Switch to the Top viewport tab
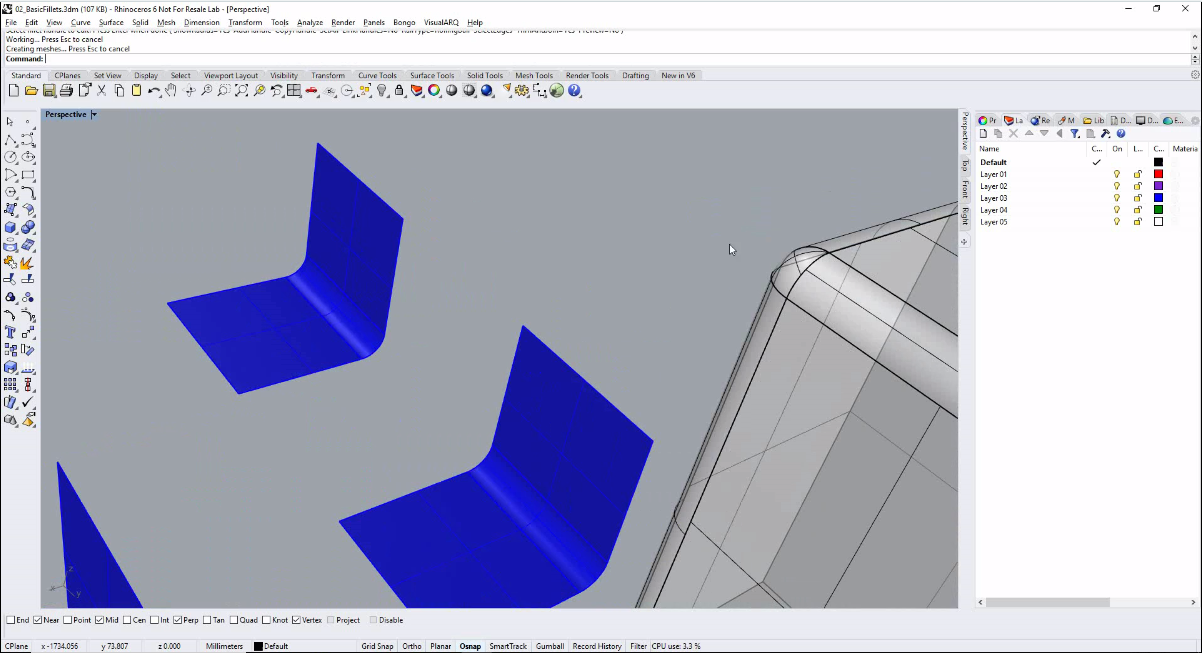 965,165
